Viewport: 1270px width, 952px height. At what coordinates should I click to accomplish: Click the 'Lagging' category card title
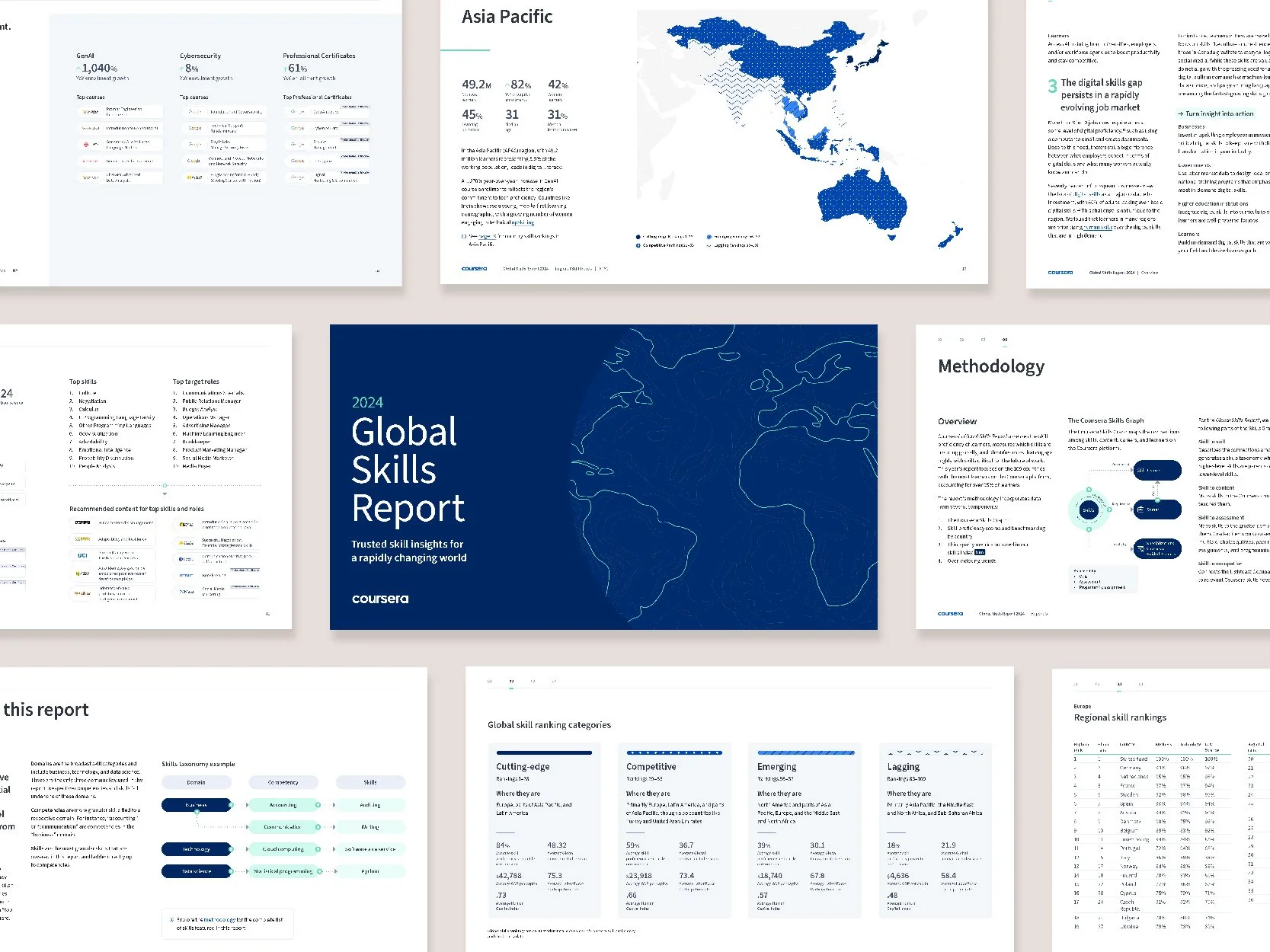904,767
